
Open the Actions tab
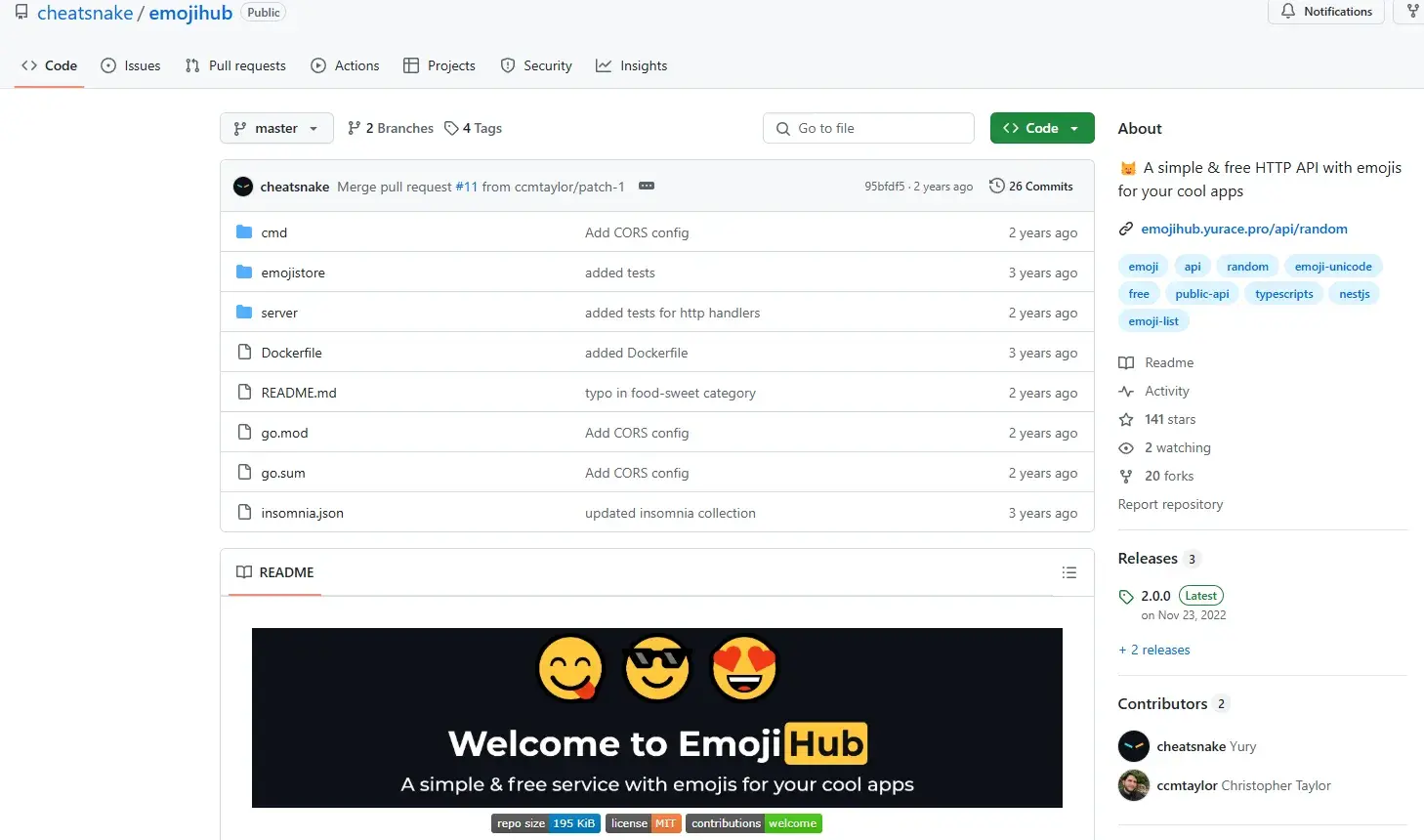345,65
